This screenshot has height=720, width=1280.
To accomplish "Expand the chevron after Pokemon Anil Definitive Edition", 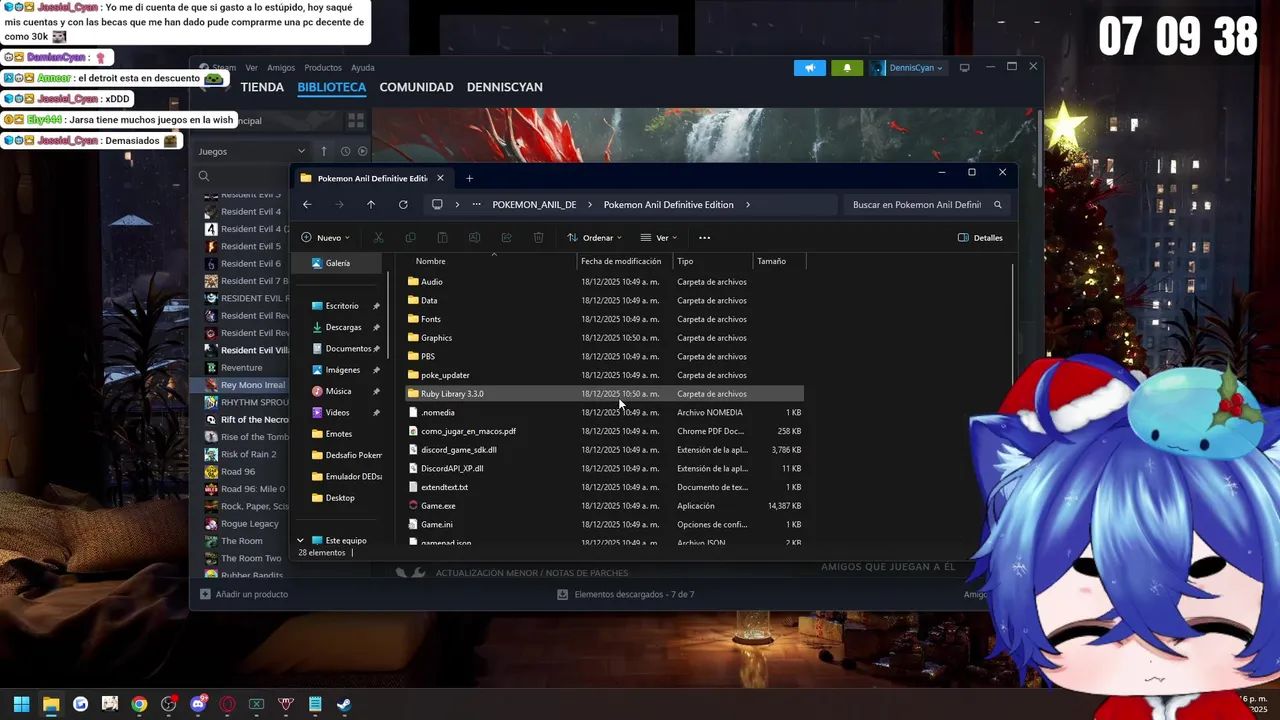I will 748,204.
